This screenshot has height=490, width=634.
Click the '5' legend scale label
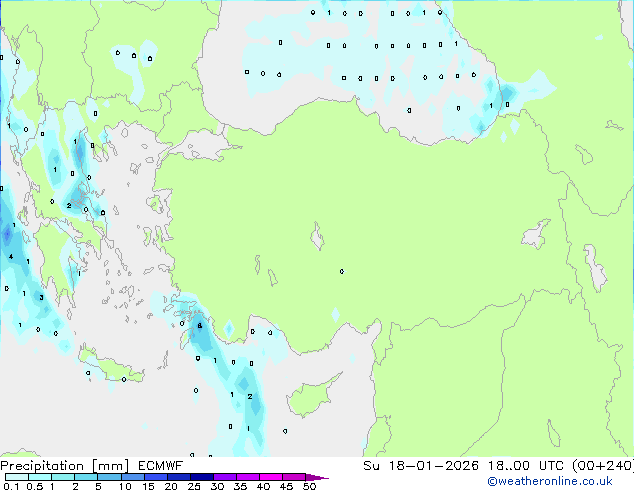98,486
